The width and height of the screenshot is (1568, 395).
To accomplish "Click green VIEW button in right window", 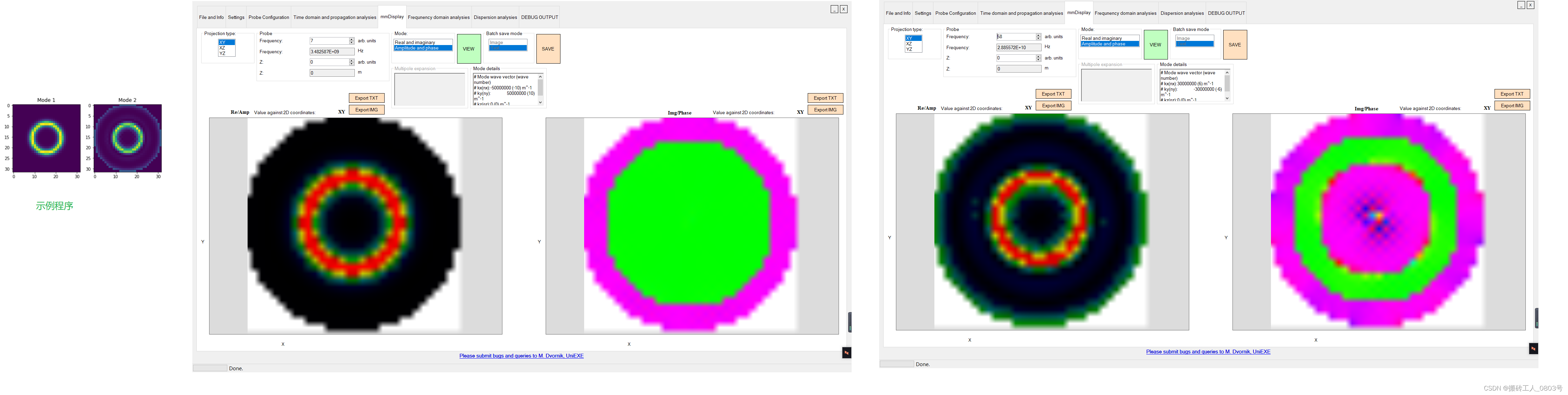I will tap(1155, 44).
